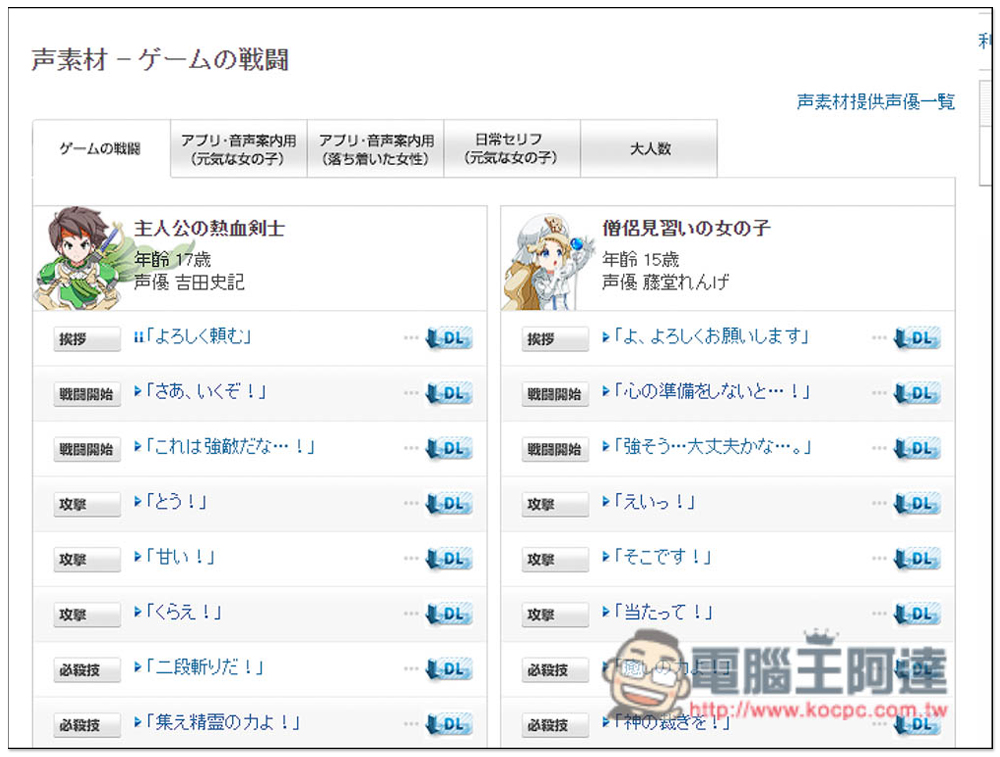The width and height of the screenshot is (1000, 757).
Task: Open the 大人数 tab
Action: tap(649, 149)
